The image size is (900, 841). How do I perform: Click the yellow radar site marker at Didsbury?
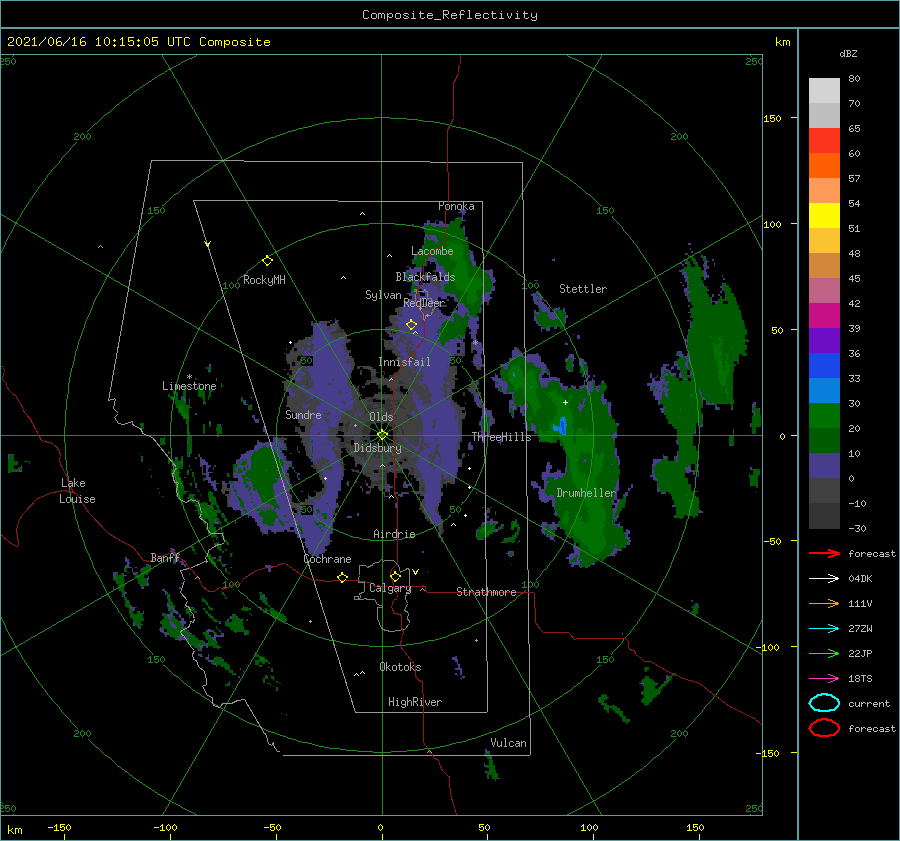(382, 435)
